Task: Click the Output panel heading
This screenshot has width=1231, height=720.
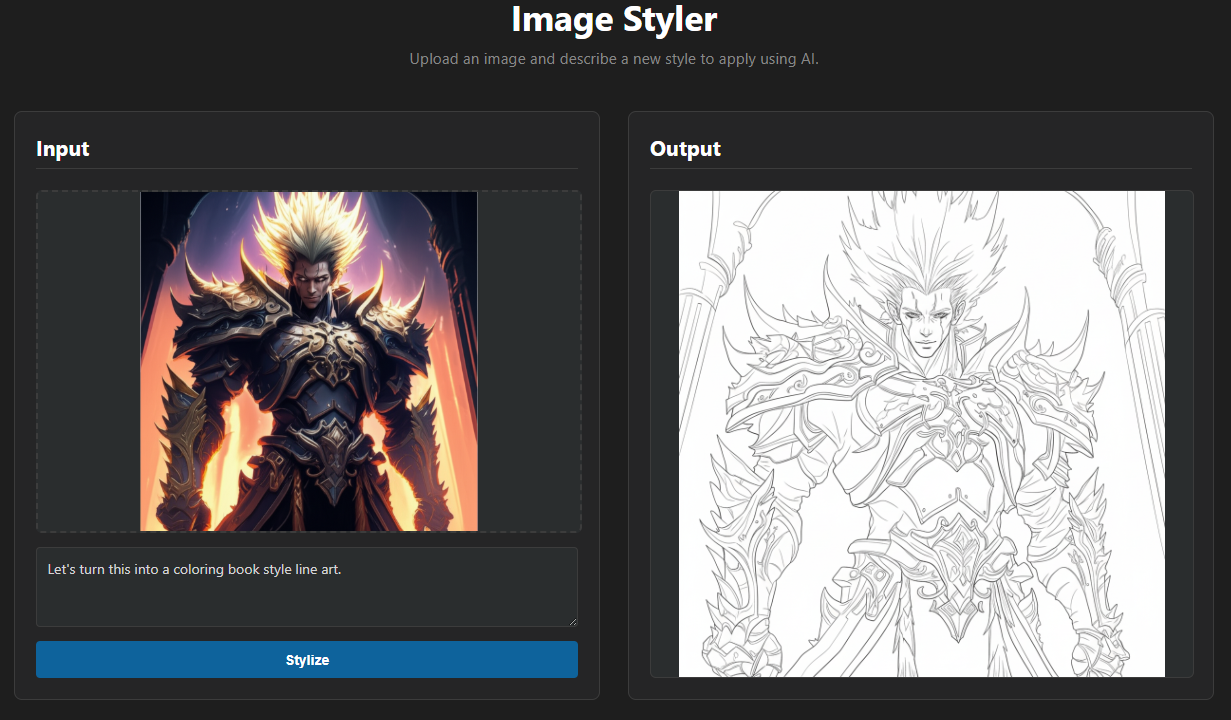Action: 685,149
